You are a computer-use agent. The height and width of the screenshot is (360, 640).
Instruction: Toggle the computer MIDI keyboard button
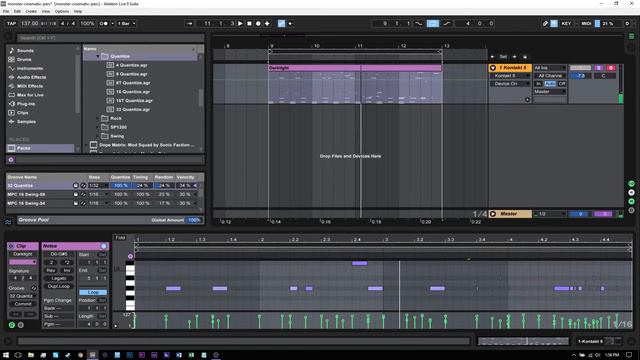[x=554, y=24]
